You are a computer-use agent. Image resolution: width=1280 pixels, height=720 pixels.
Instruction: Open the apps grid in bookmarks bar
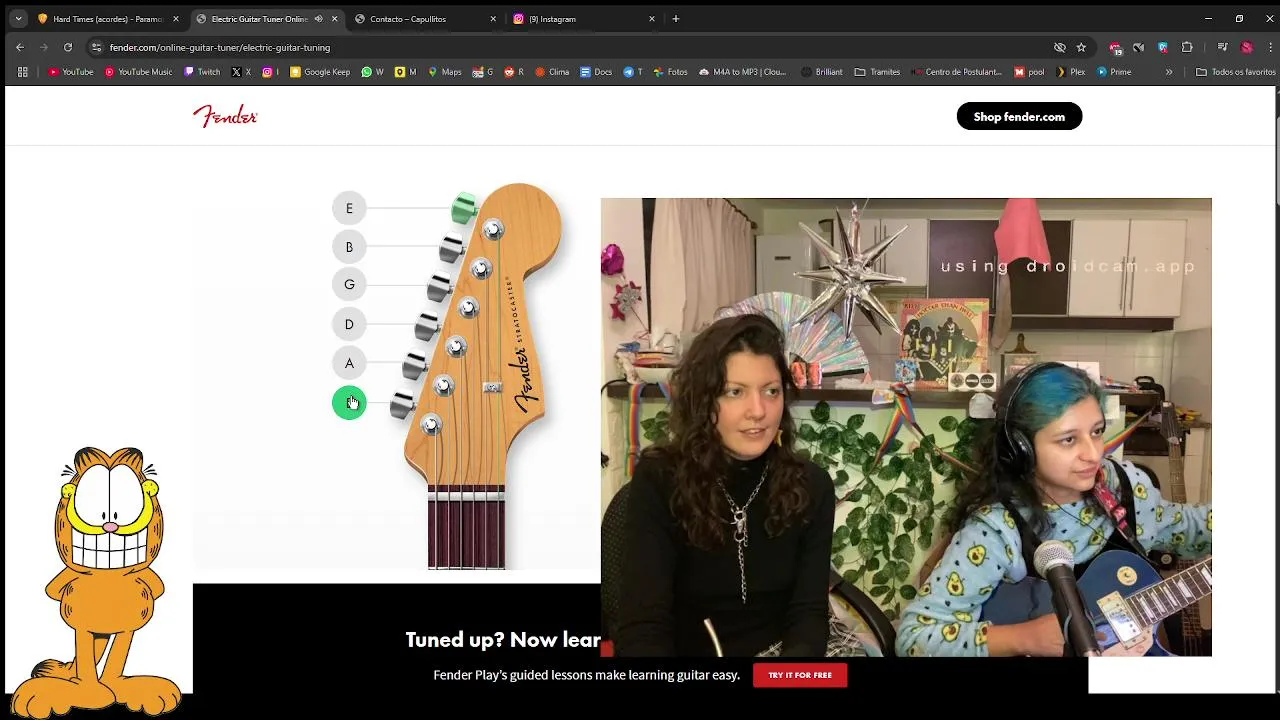coord(23,72)
